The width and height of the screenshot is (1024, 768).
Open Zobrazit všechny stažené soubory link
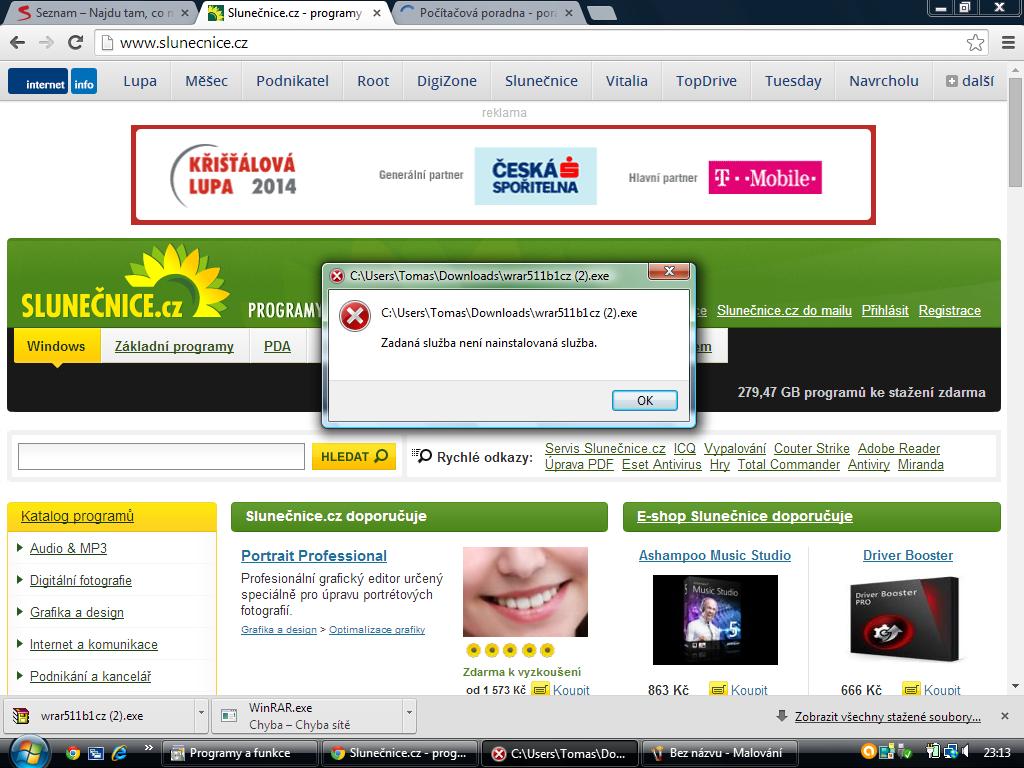coord(888,716)
